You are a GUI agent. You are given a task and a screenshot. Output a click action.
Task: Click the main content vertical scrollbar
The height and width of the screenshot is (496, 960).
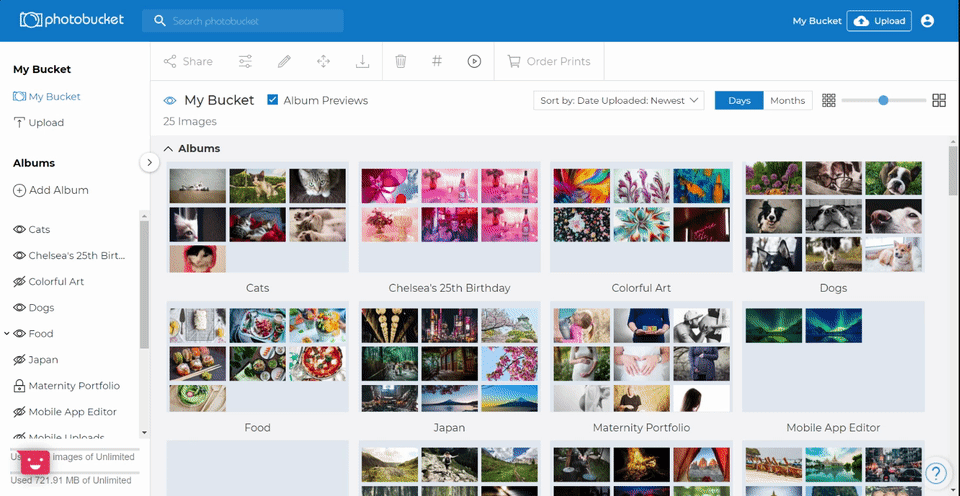953,170
